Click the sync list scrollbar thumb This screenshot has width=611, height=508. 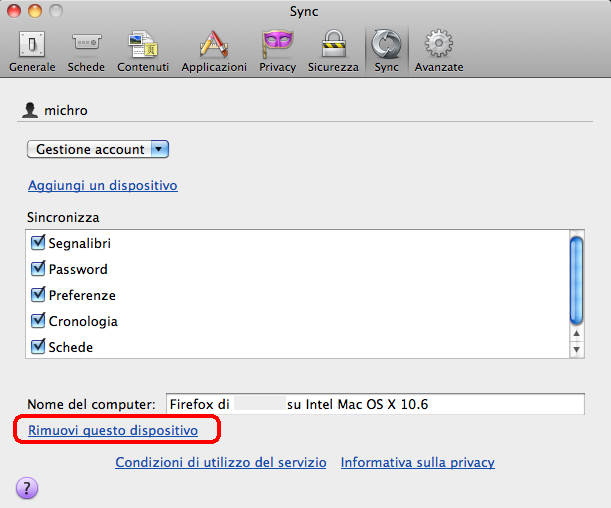576,280
